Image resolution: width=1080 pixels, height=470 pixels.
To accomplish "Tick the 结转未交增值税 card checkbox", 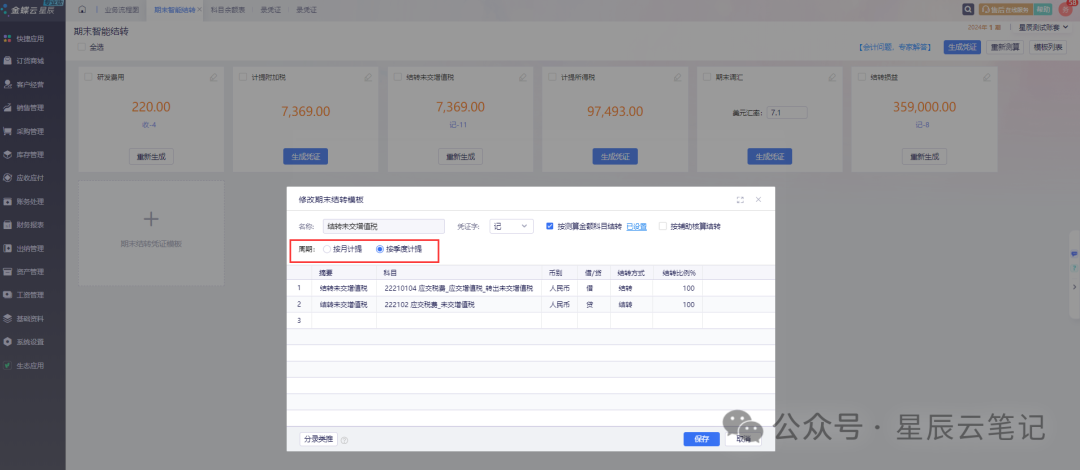I will tap(397, 77).
